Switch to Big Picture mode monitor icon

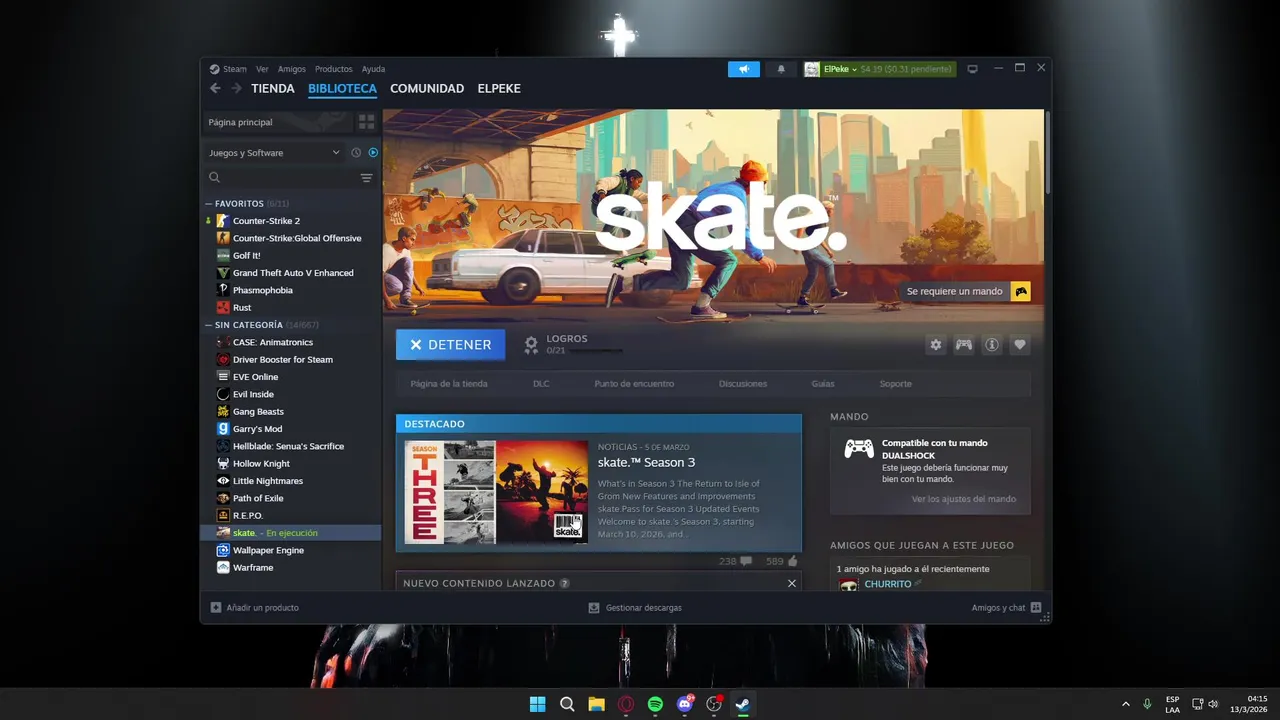click(972, 69)
